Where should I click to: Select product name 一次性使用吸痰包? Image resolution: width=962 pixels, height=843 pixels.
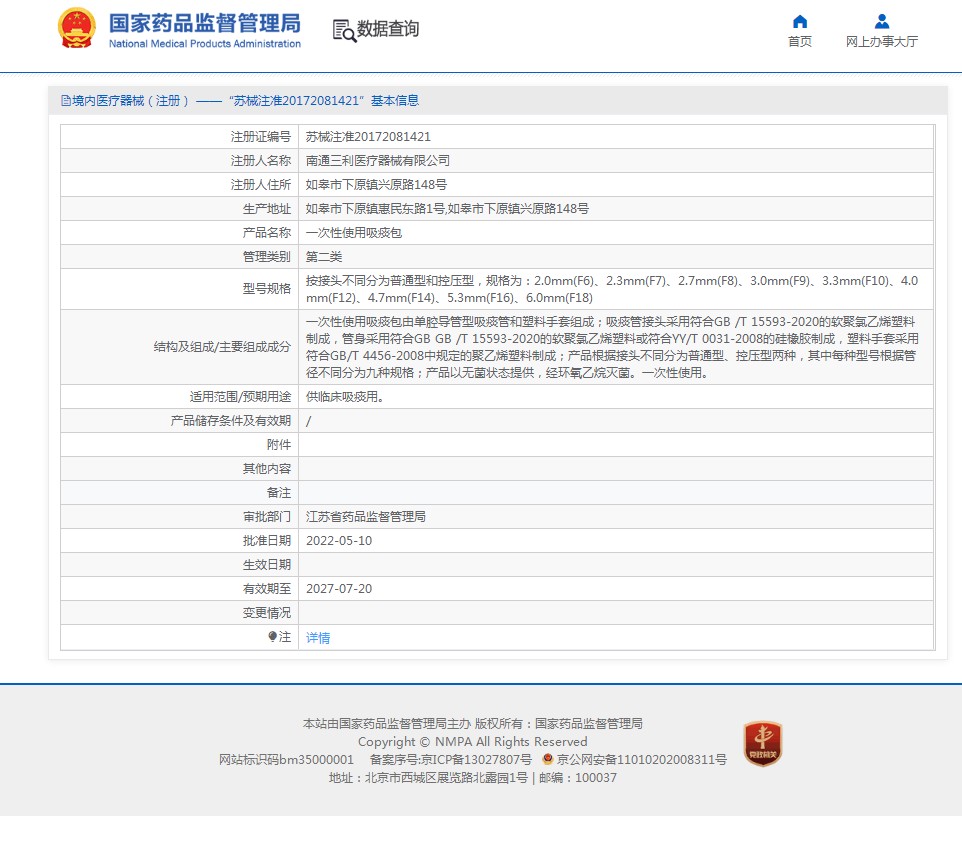(353, 233)
